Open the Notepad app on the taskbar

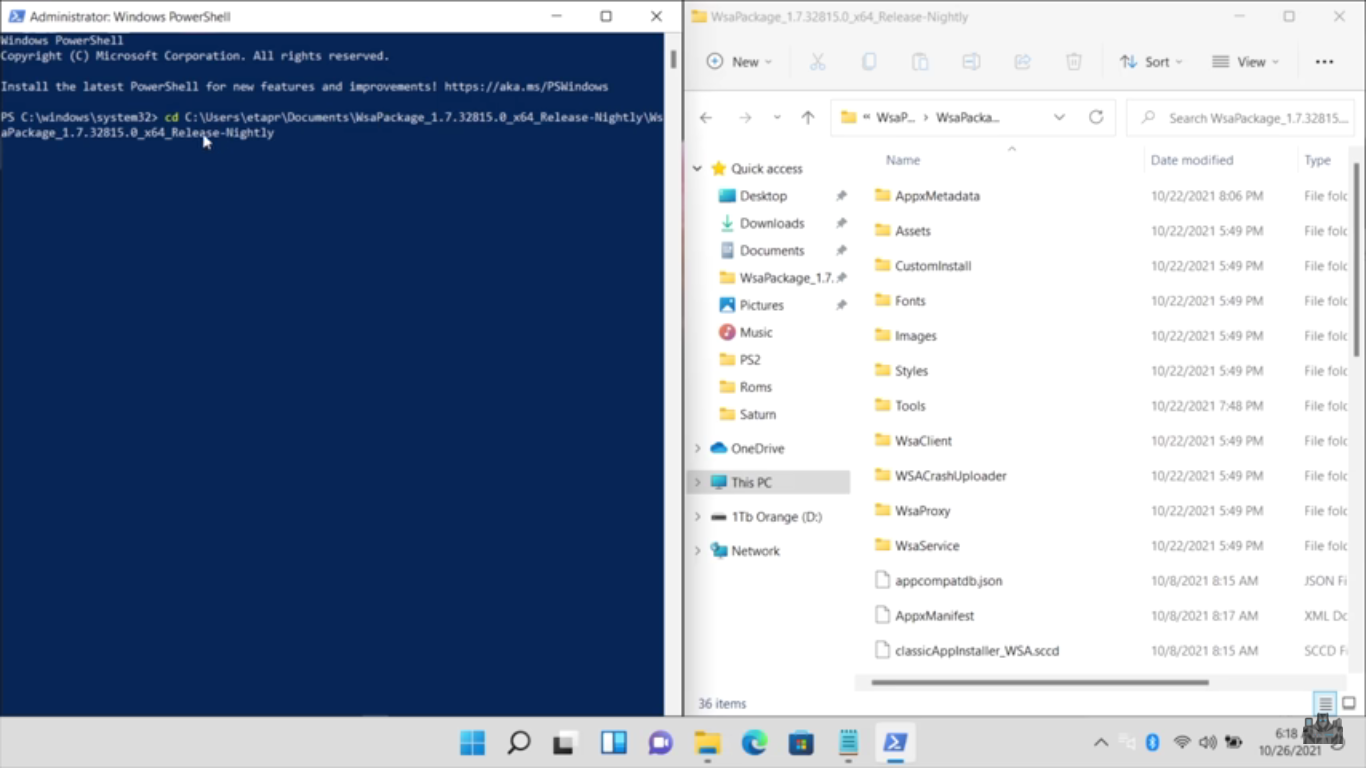click(848, 743)
